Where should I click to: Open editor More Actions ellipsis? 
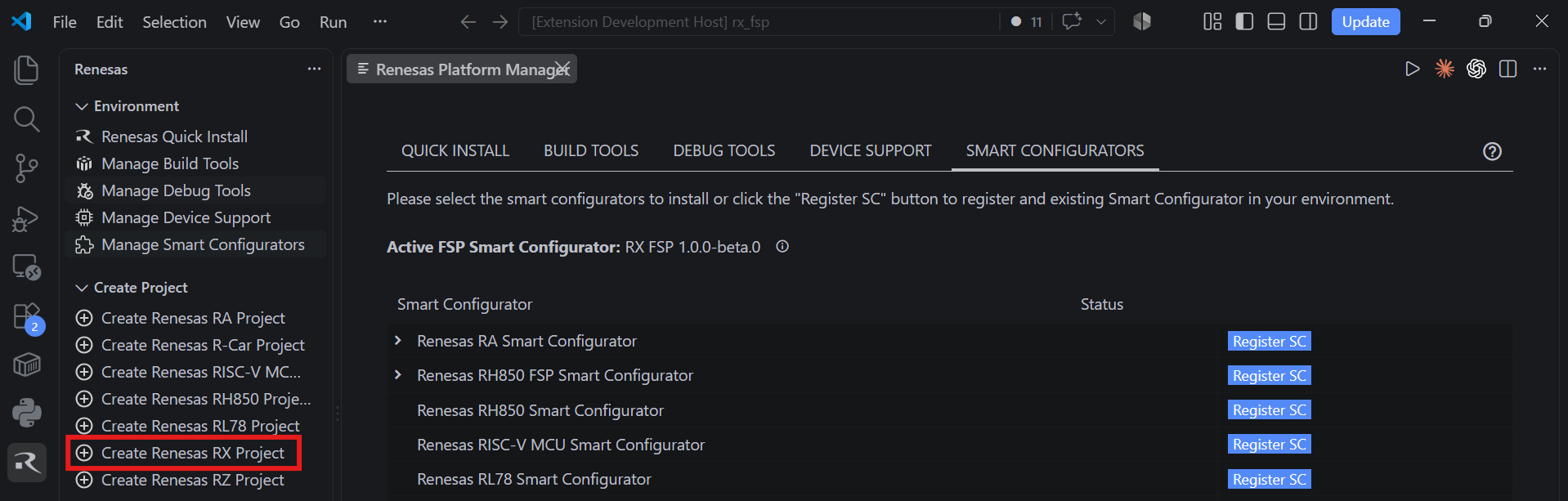[x=1540, y=69]
